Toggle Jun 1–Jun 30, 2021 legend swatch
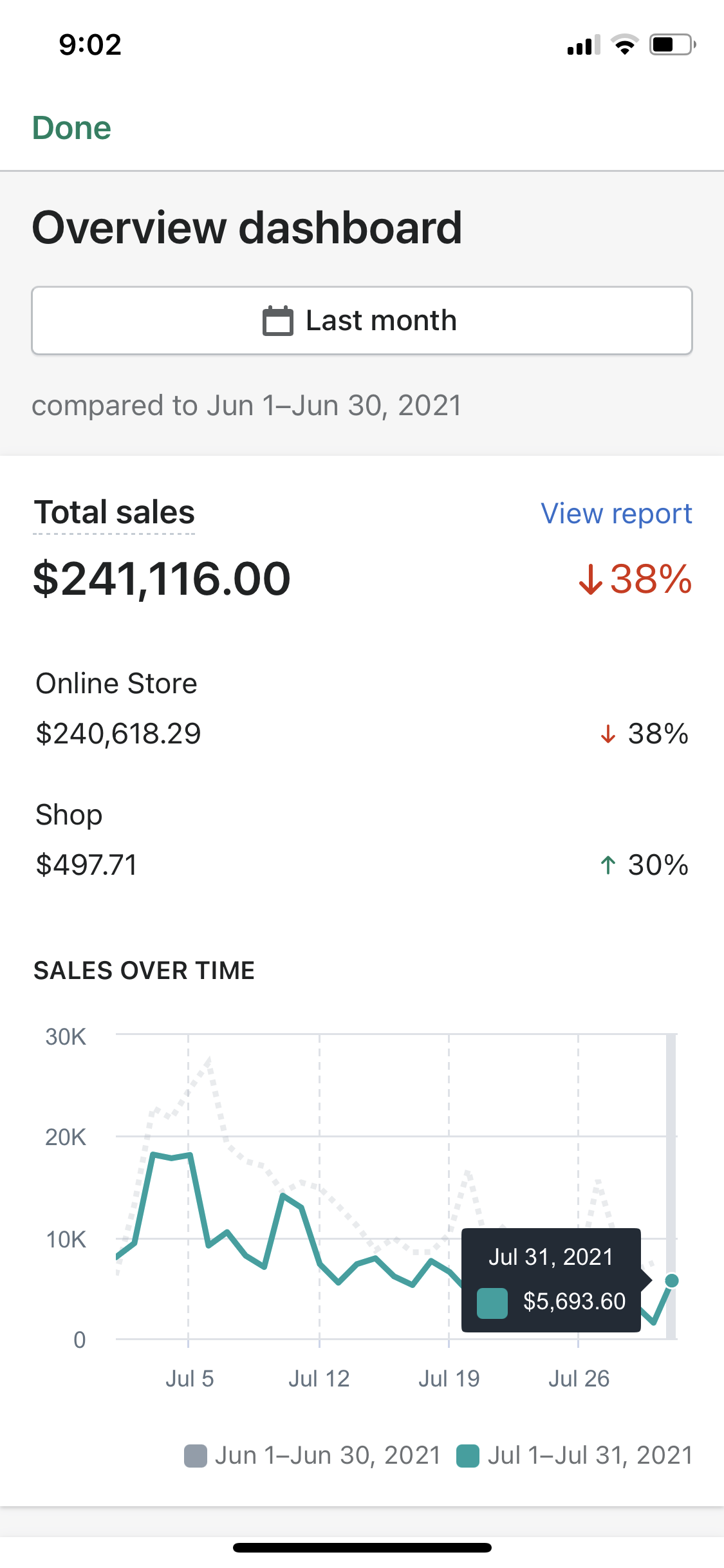Image resolution: width=724 pixels, height=1568 pixels. pyautogui.click(x=196, y=1455)
